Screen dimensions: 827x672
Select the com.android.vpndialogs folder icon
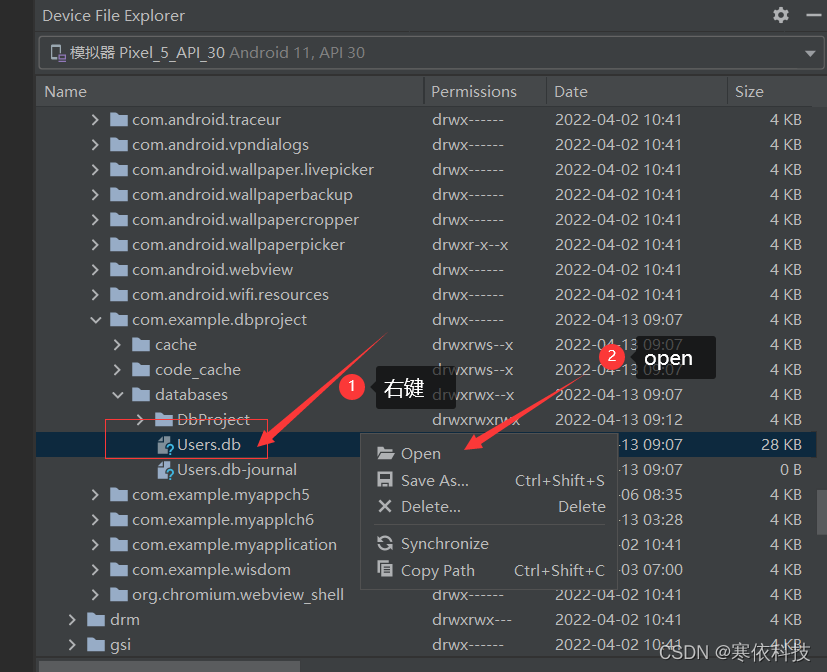tap(119, 145)
